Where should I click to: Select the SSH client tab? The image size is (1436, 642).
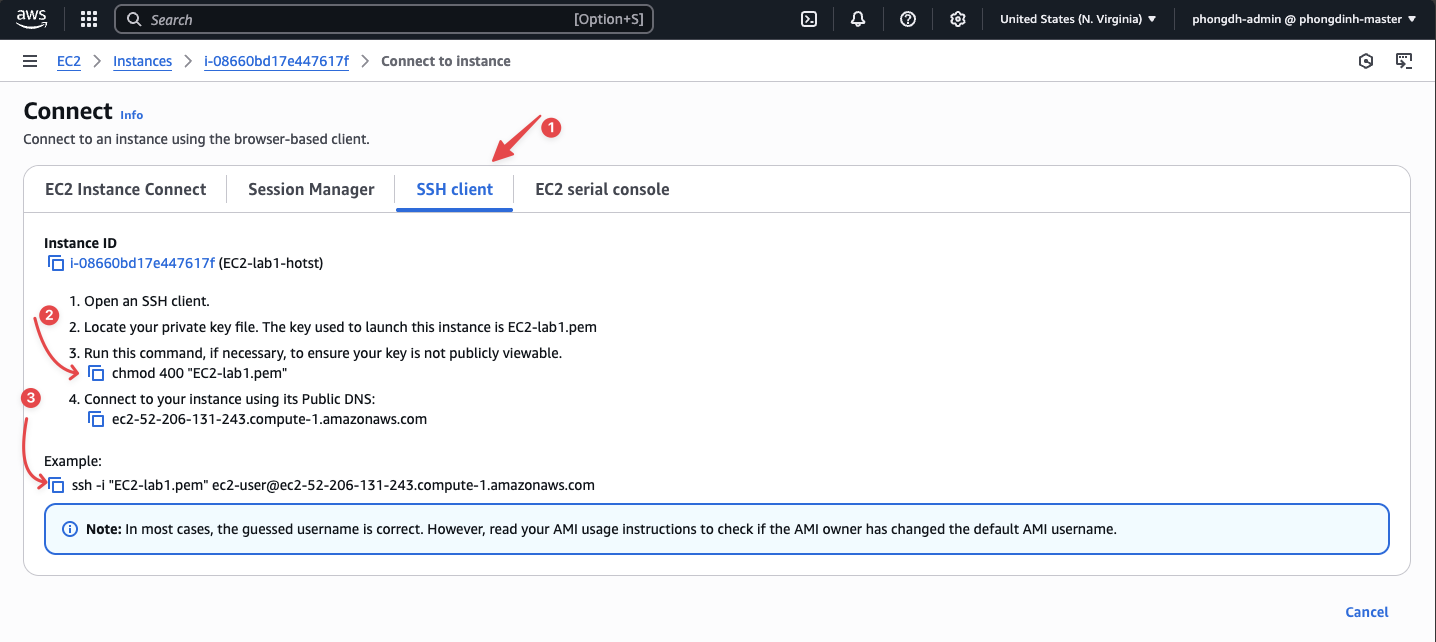(x=455, y=189)
